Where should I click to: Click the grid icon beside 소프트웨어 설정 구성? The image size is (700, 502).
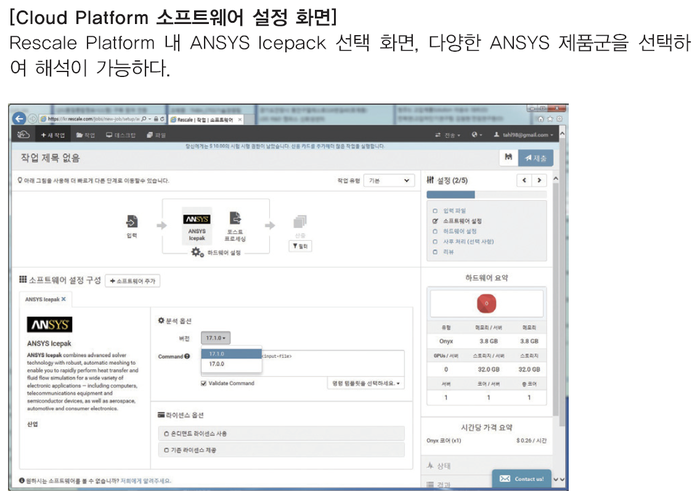pyautogui.click(x=23, y=280)
